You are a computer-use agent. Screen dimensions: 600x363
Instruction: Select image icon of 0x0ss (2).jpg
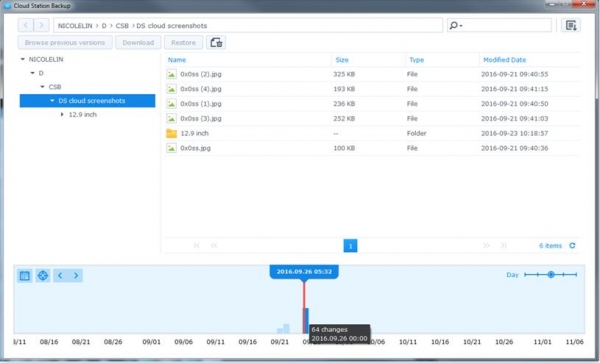(x=171, y=74)
